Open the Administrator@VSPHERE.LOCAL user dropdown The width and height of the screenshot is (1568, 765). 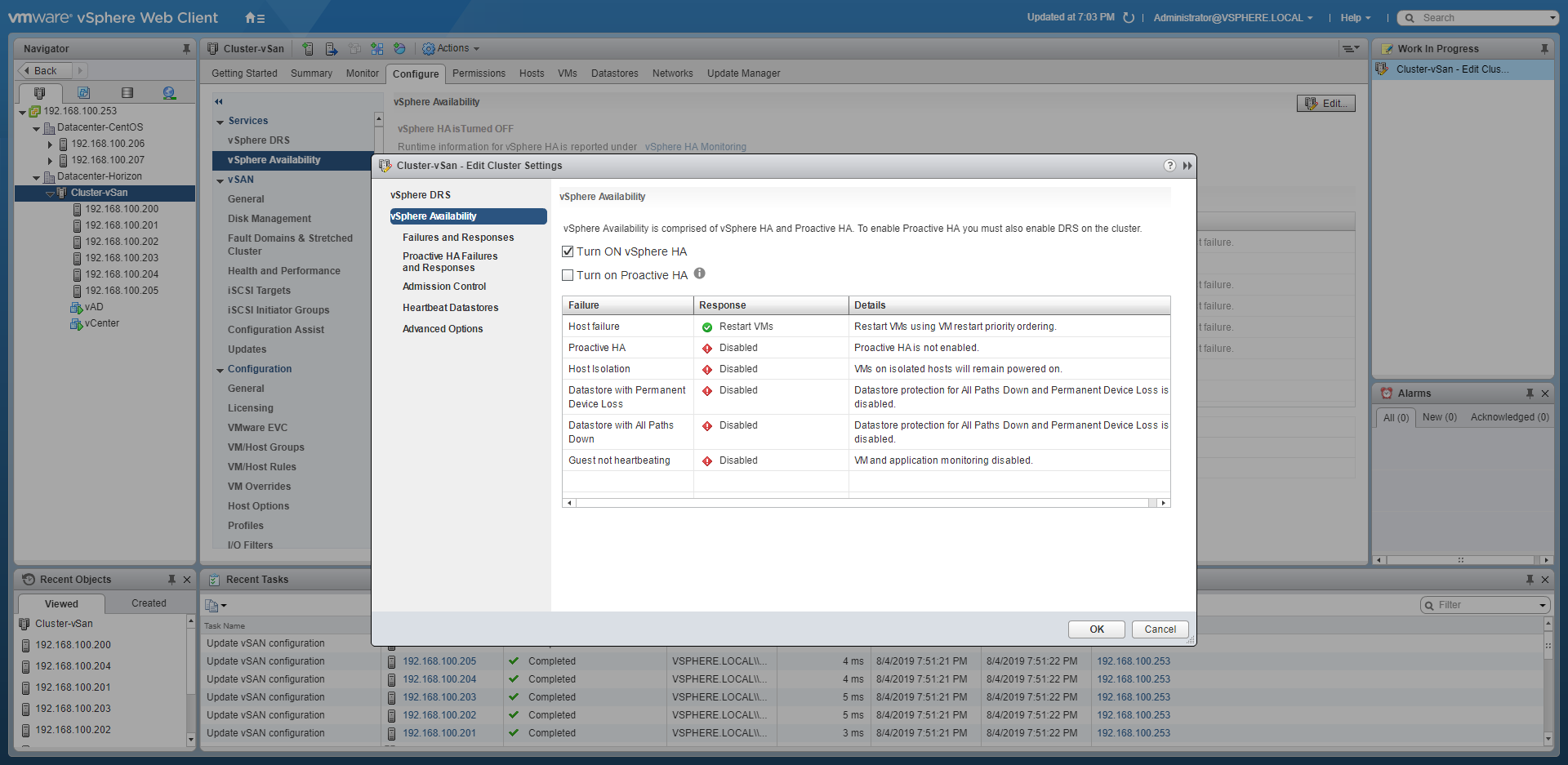[x=1232, y=18]
